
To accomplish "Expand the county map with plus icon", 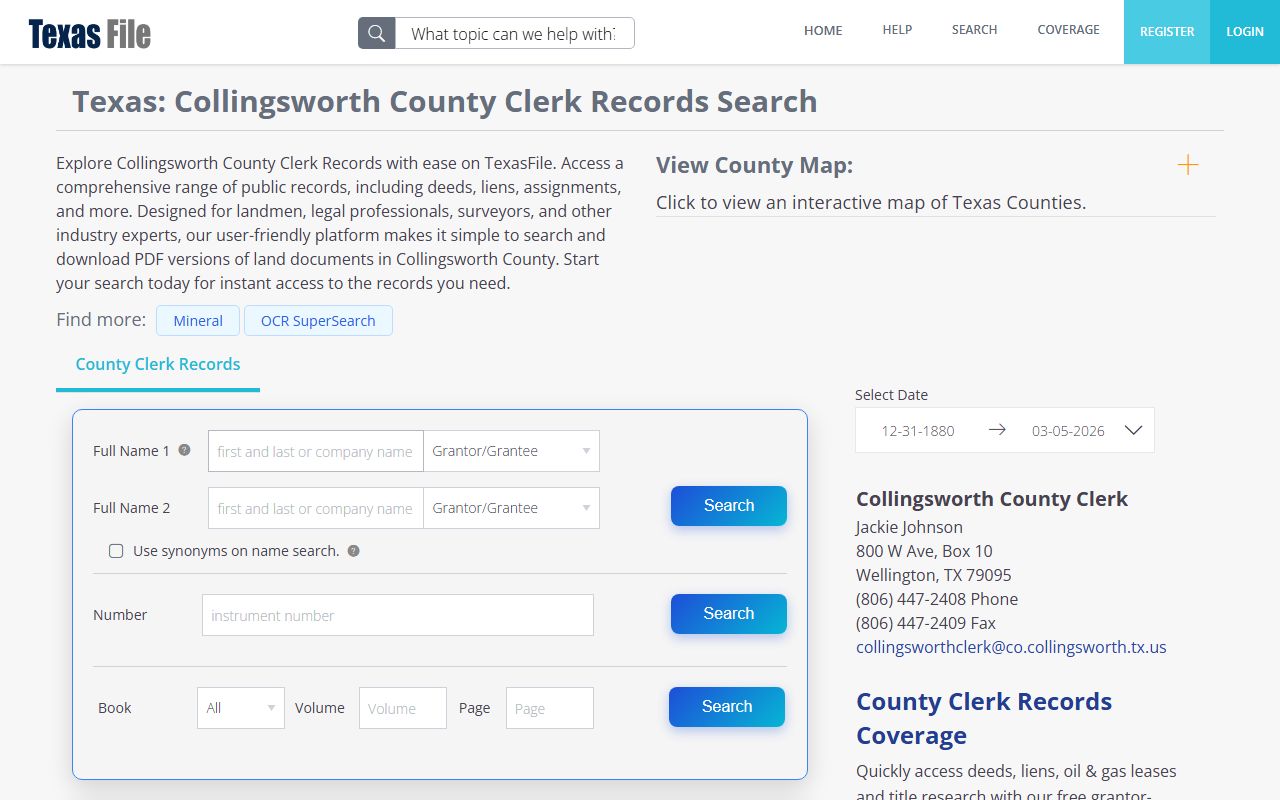I will [1188, 165].
